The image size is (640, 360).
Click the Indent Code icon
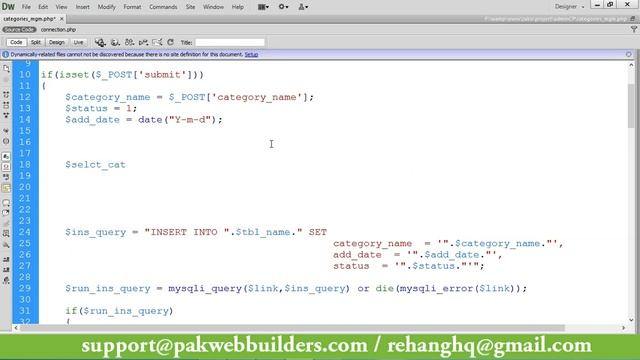(x=6, y=259)
